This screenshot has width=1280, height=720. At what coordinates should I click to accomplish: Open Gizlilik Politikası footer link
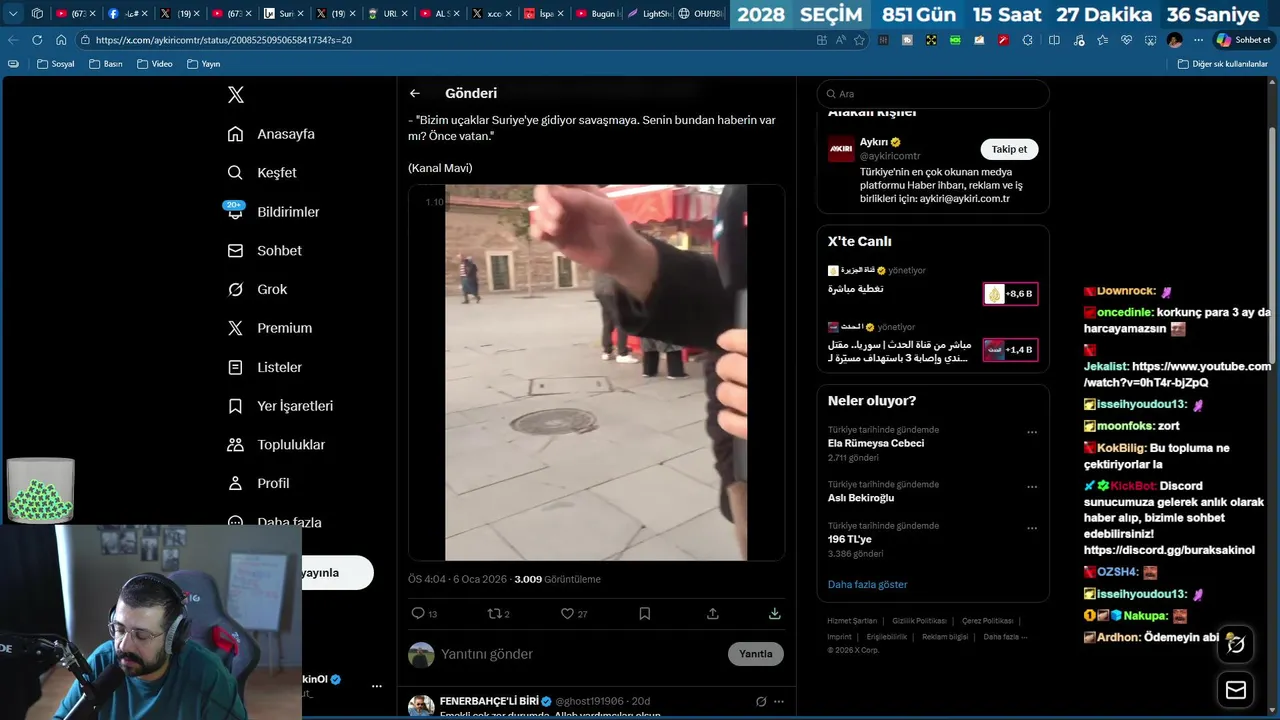point(919,621)
